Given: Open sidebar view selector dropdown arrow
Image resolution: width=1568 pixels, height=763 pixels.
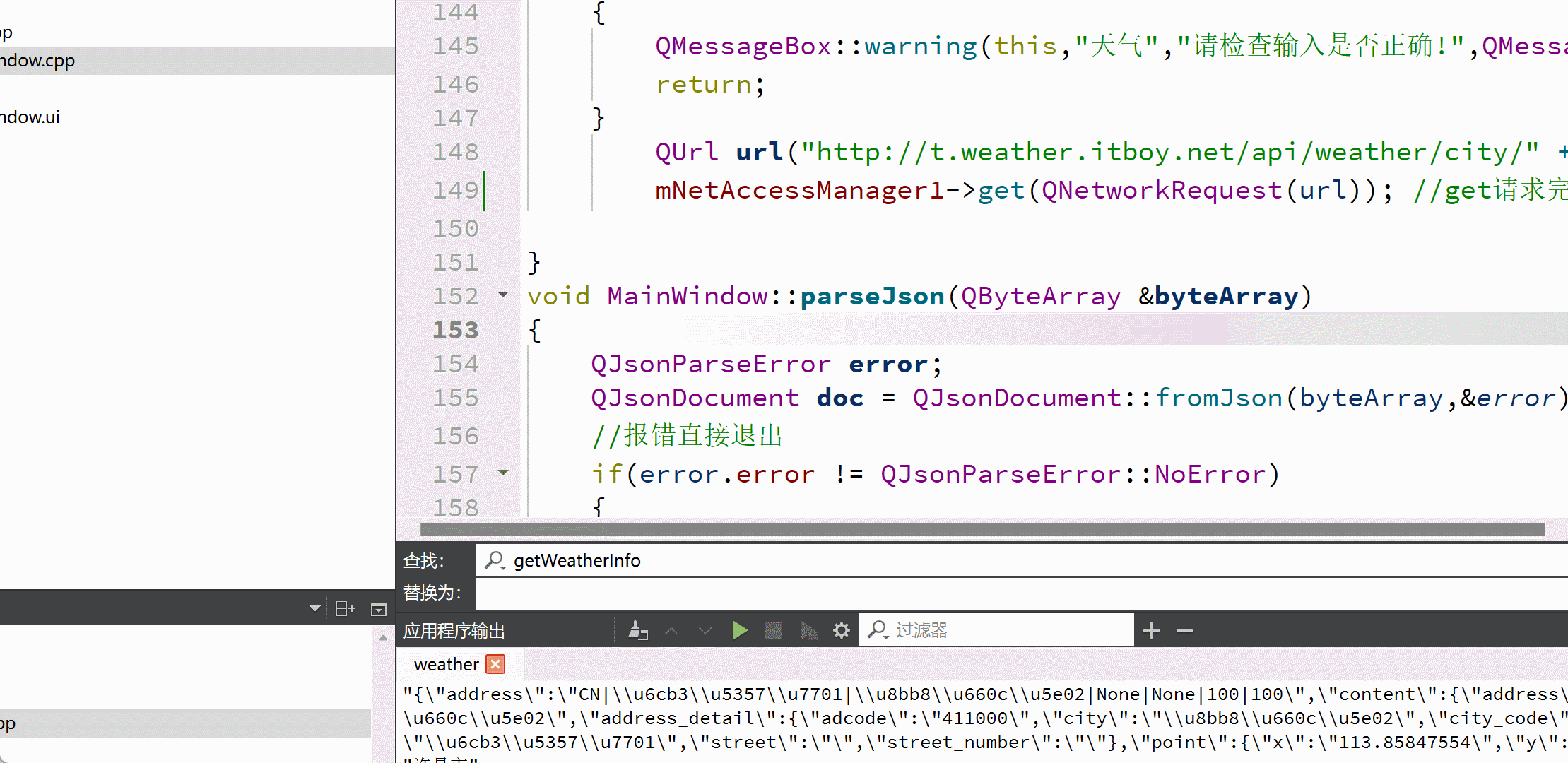Looking at the screenshot, I should [315, 608].
